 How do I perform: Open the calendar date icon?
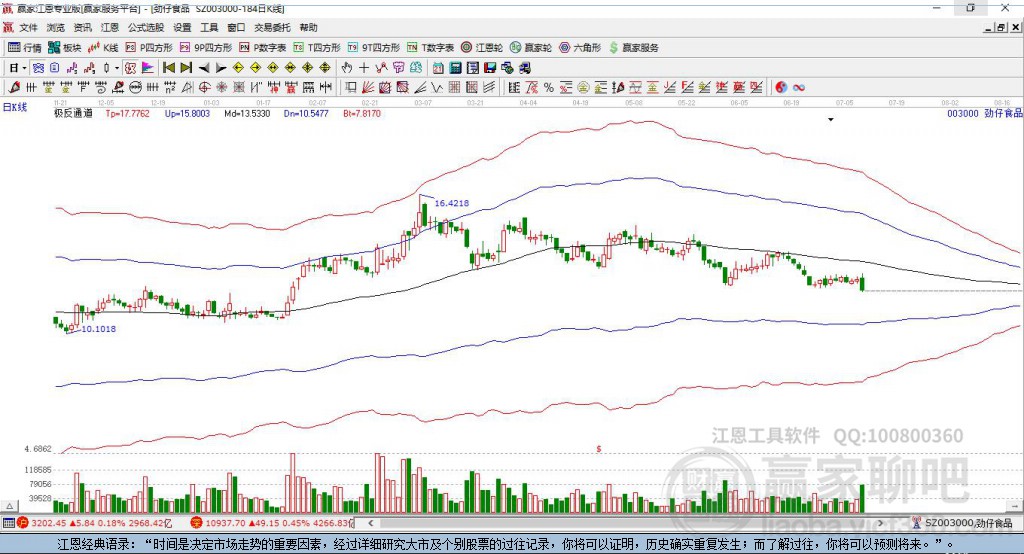(x=438, y=68)
